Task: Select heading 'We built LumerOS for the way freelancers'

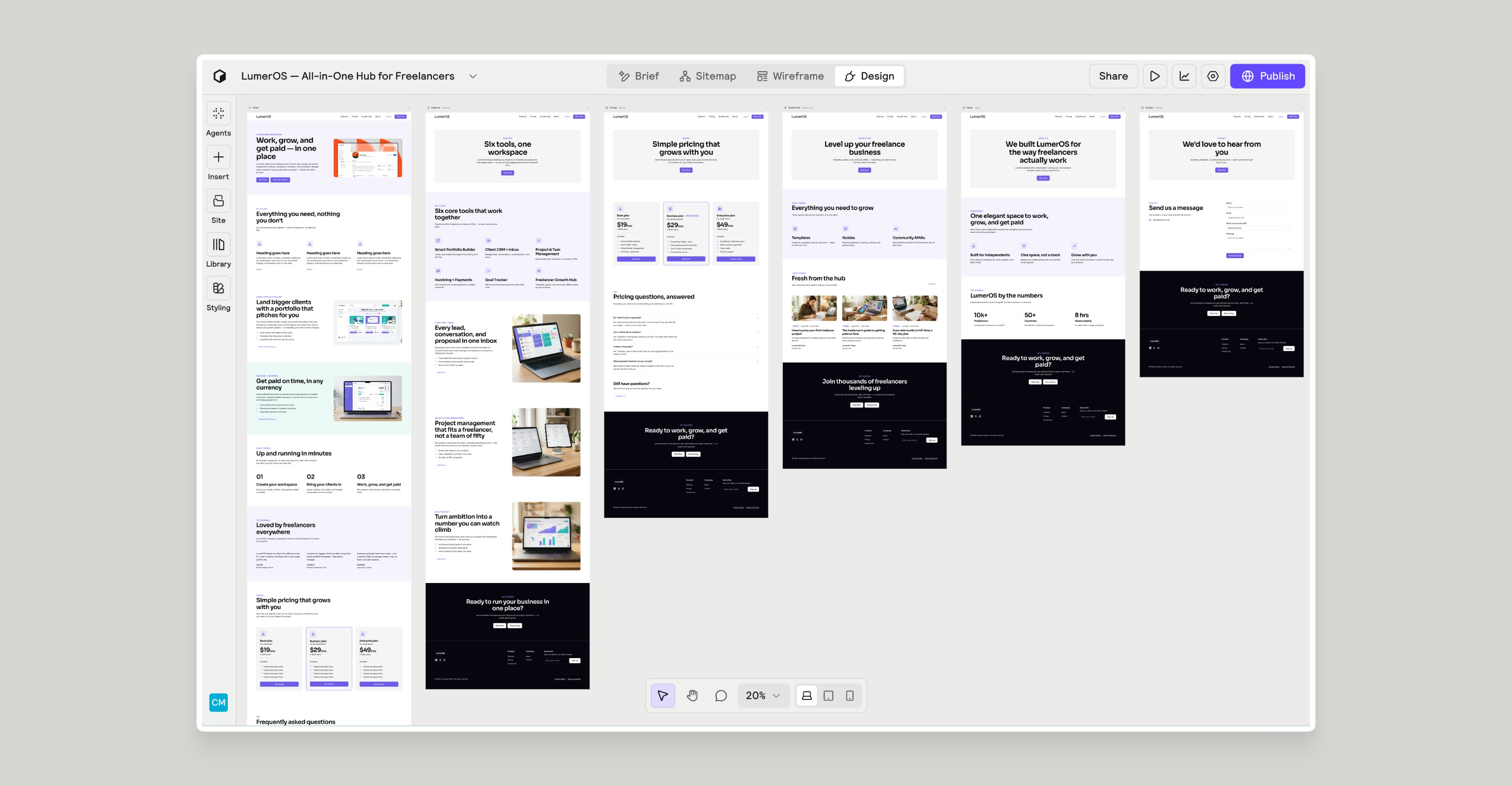Action: (x=1043, y=152)
